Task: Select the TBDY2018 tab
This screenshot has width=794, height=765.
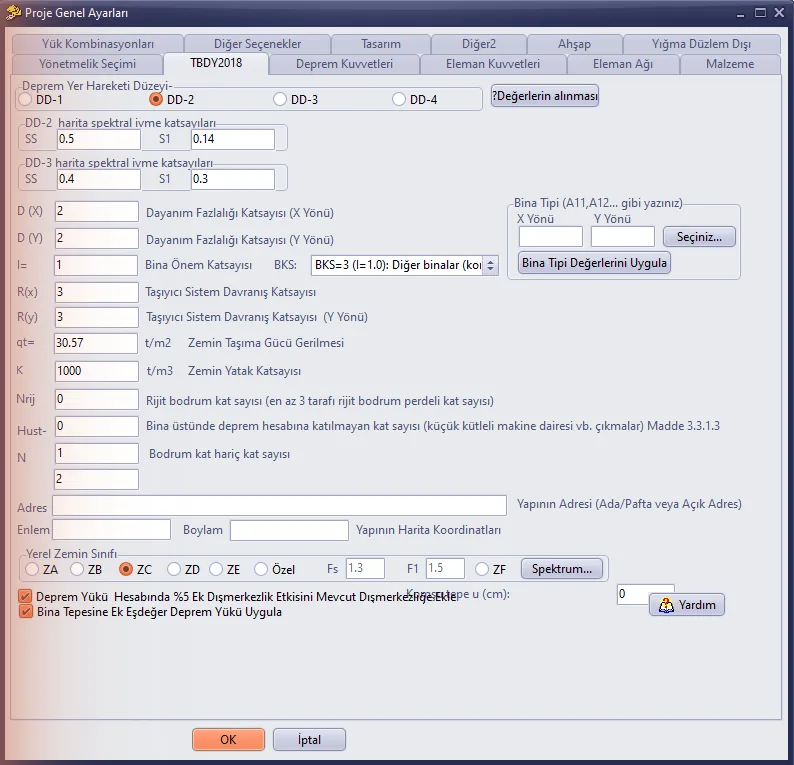Action: [x=216, y=63]
